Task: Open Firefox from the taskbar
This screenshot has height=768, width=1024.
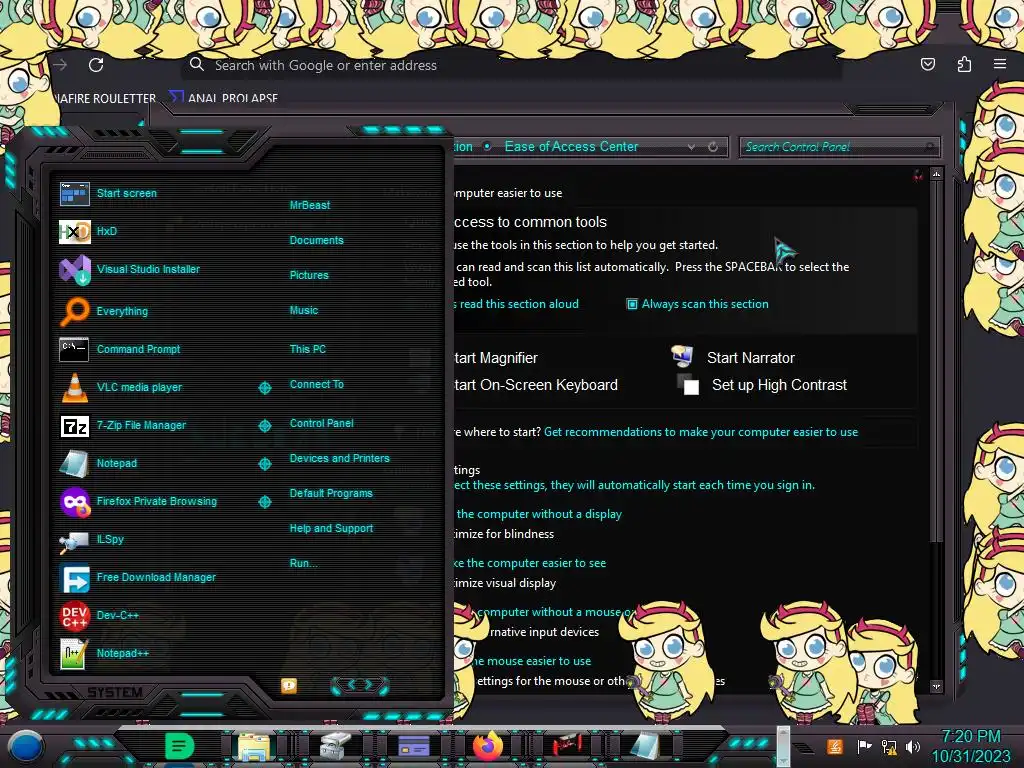Action: [x=488, y=746]
